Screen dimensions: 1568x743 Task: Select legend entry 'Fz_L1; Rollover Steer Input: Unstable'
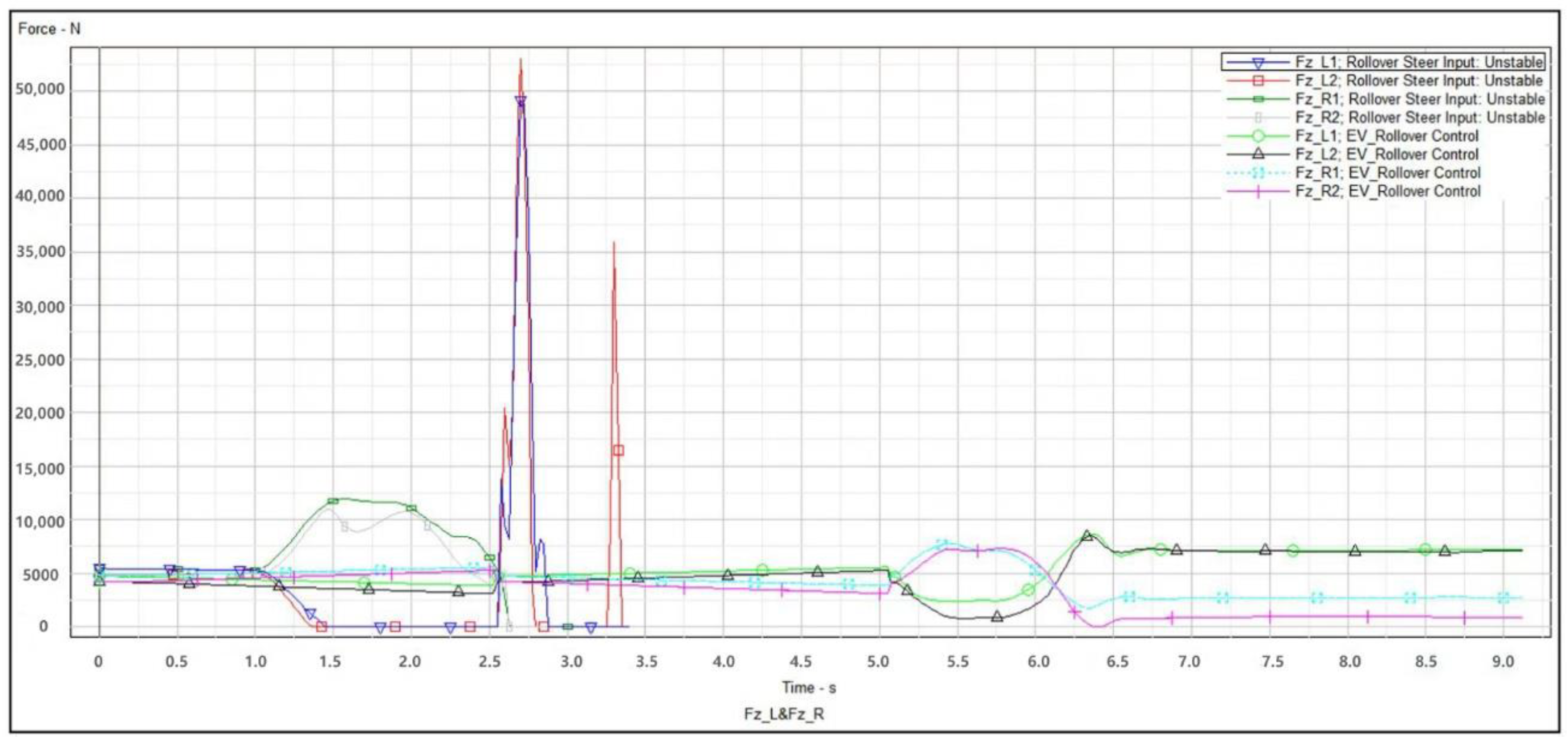(x=1419, y=62)
